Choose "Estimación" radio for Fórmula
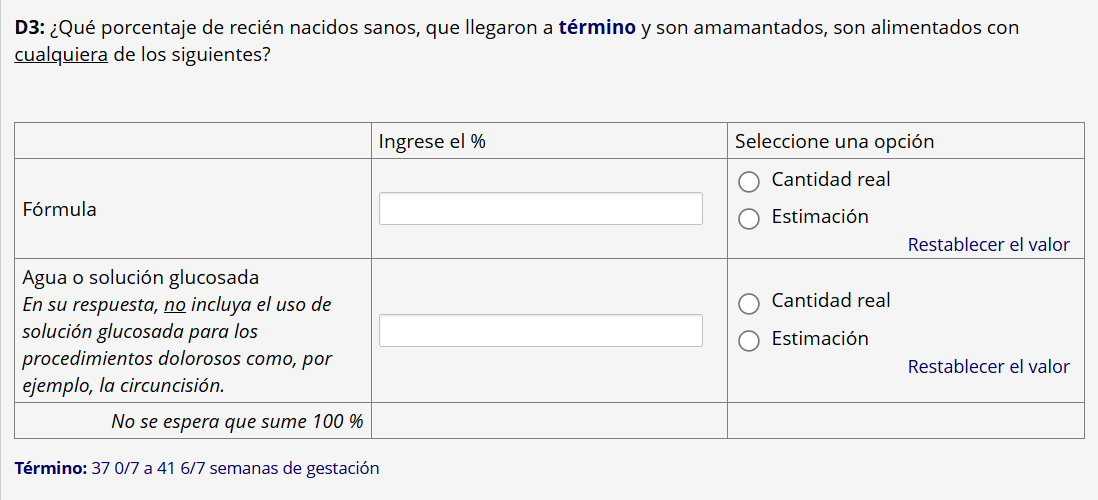Image resolution: width=1098 pixels, height=500 pixels. [x=749, y=218]
